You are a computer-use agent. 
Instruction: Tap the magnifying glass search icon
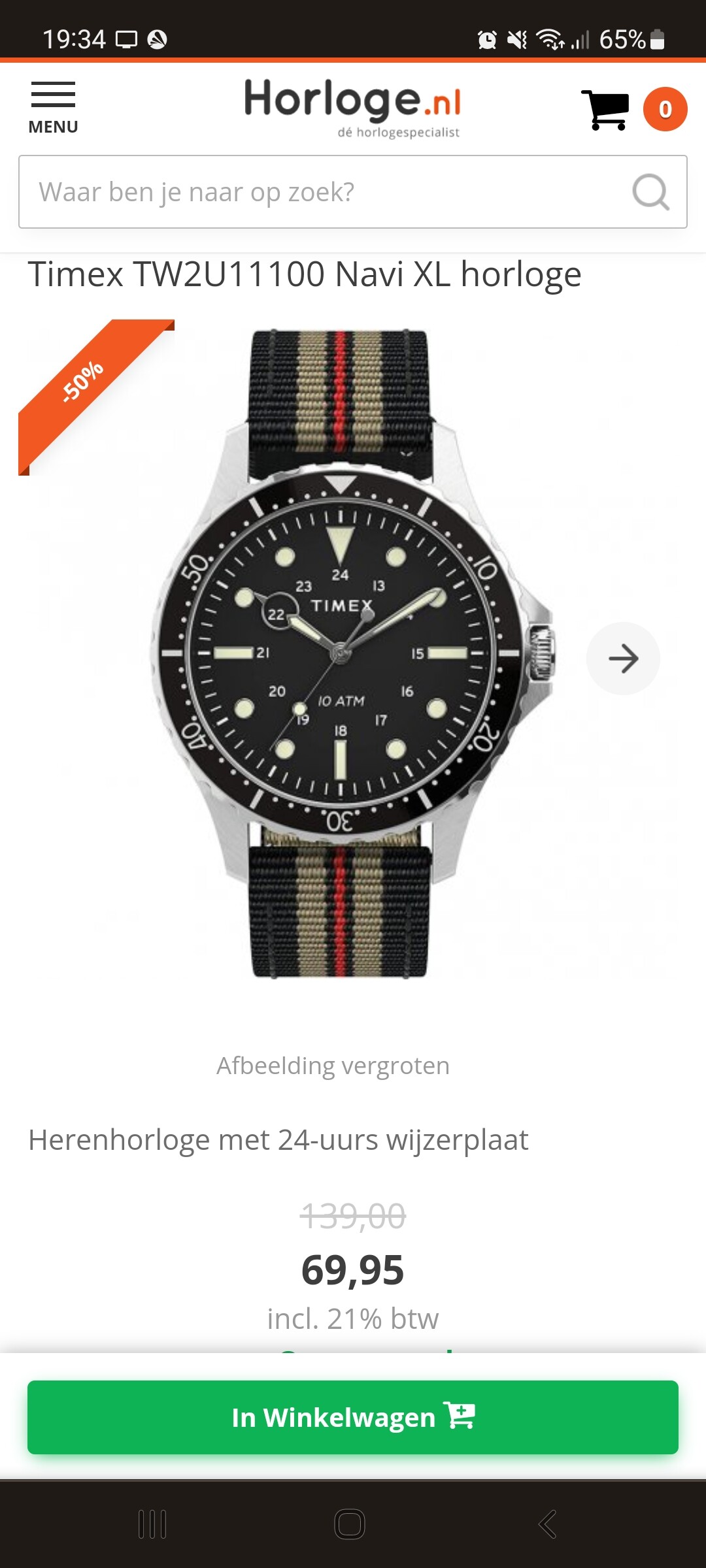point(651,192)
